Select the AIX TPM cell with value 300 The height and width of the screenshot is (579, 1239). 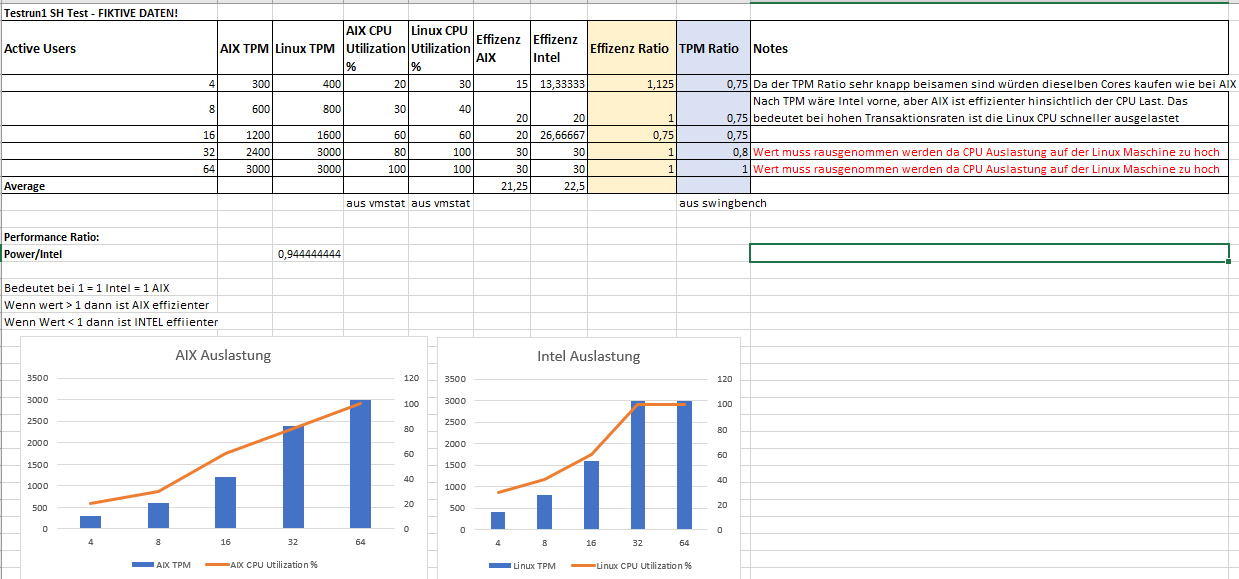(244, 85)
